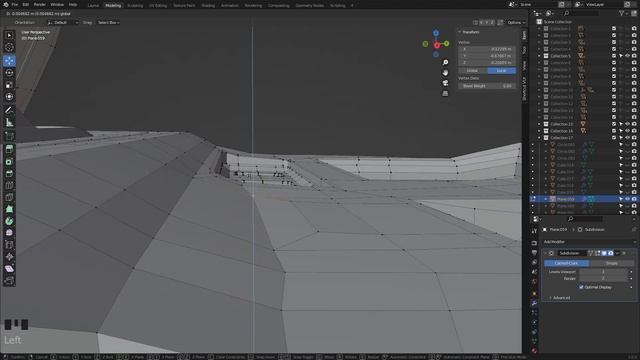This screenshot has width=640, height=360.
Task: Open the Drag Select Box dropdown
Action: tap(108, 22)
